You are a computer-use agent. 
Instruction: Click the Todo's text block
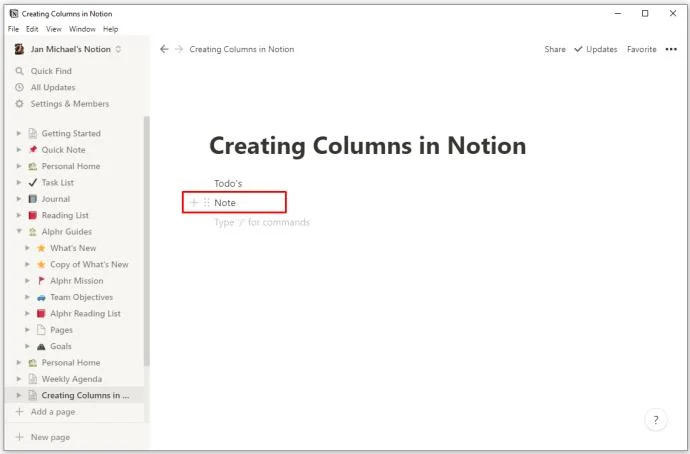coord(228,183)
